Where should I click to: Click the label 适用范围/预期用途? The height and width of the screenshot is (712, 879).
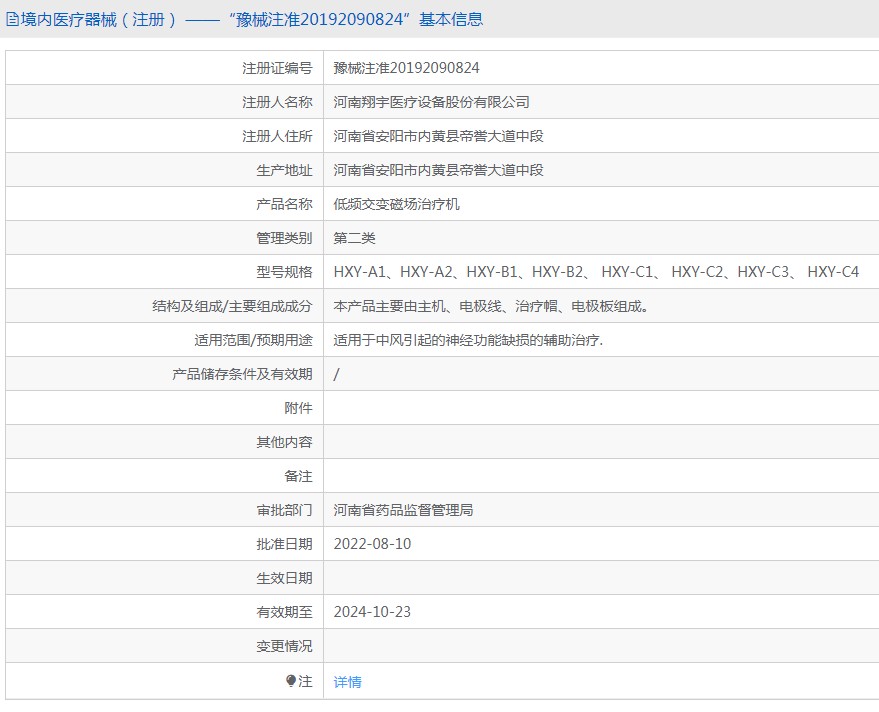(253, 340)
